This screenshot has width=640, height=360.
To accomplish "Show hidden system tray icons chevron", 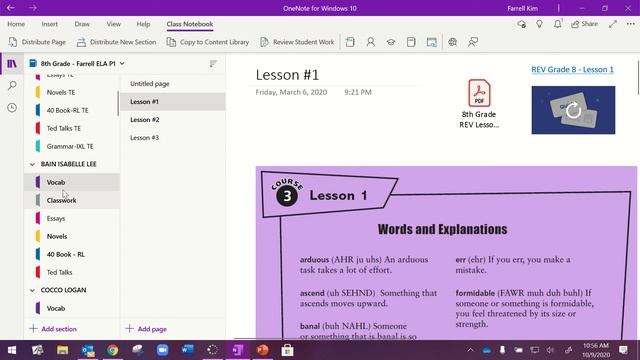I will (x=470, y=350).
